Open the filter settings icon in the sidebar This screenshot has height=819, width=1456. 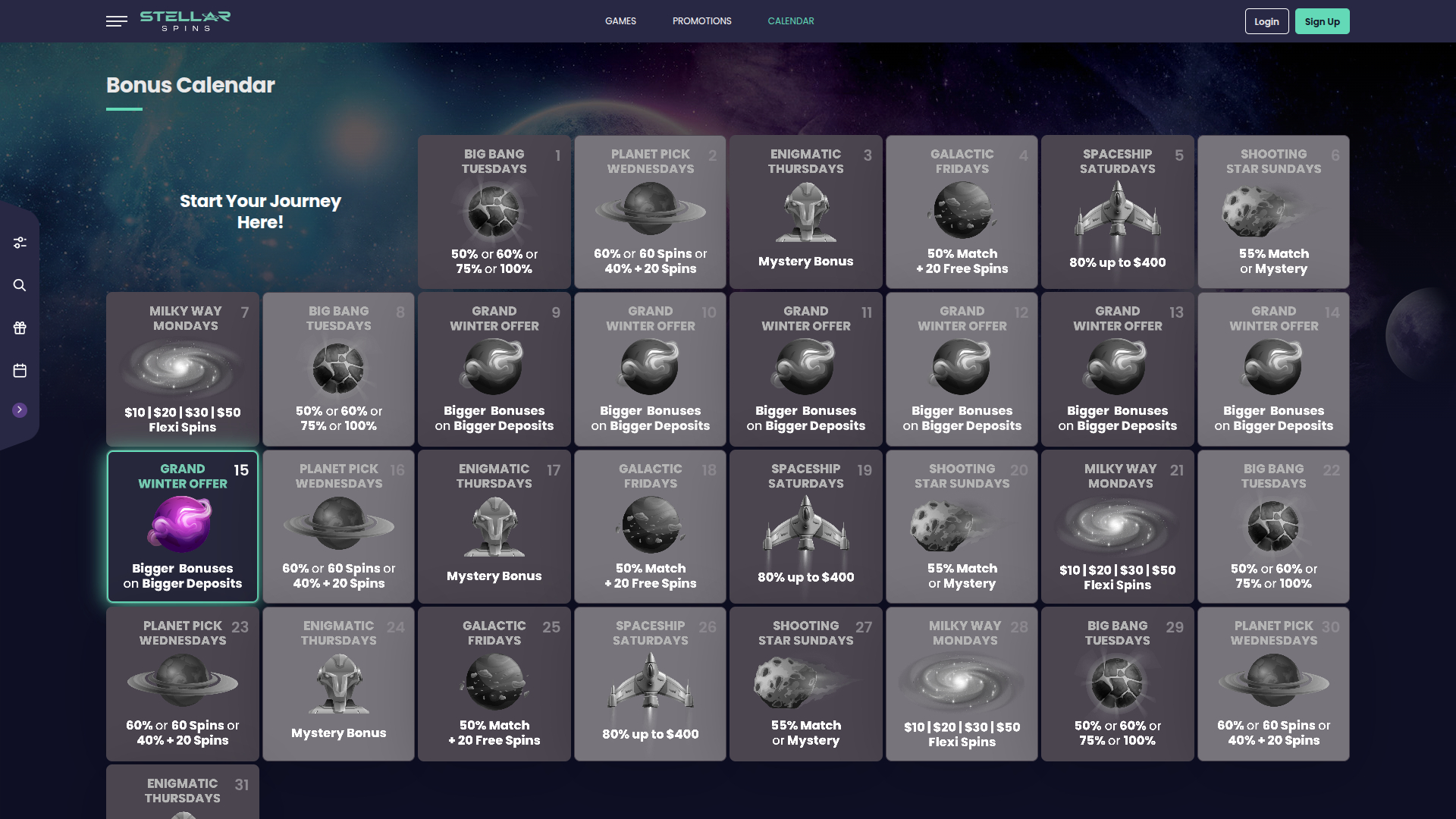point(20,242)
